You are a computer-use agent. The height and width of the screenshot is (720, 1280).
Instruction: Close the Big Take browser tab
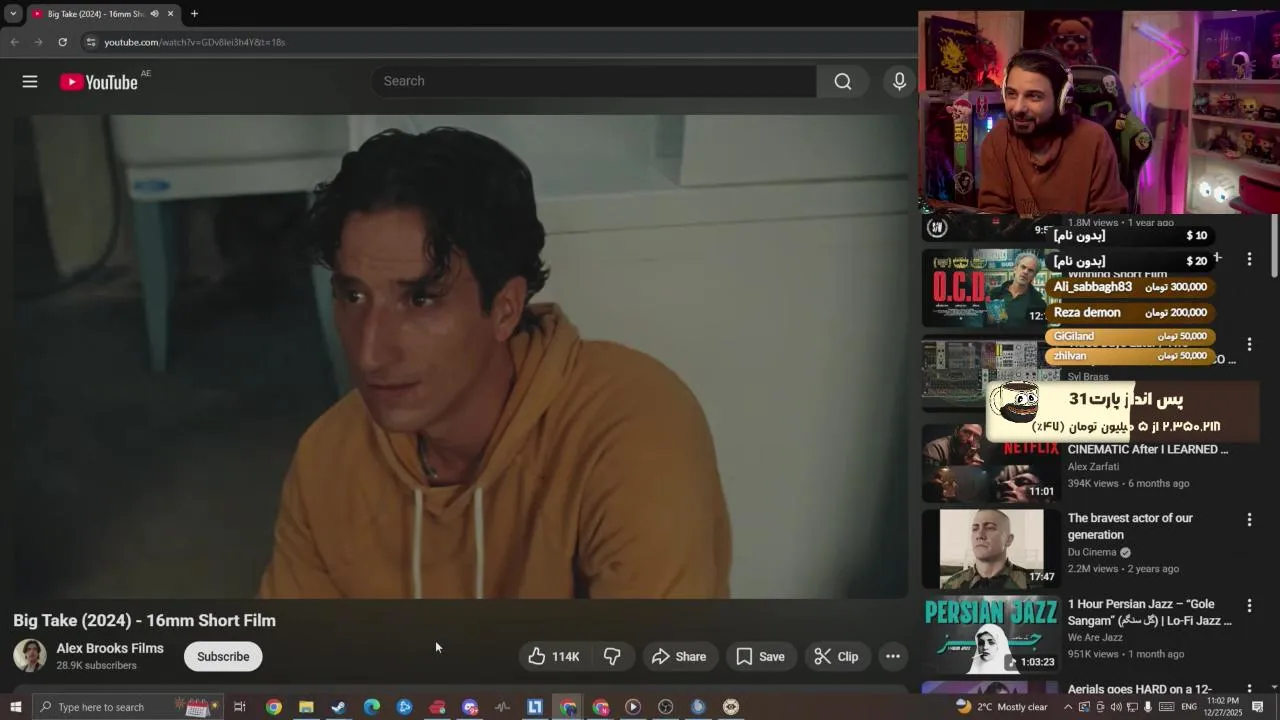coord(170,14)
